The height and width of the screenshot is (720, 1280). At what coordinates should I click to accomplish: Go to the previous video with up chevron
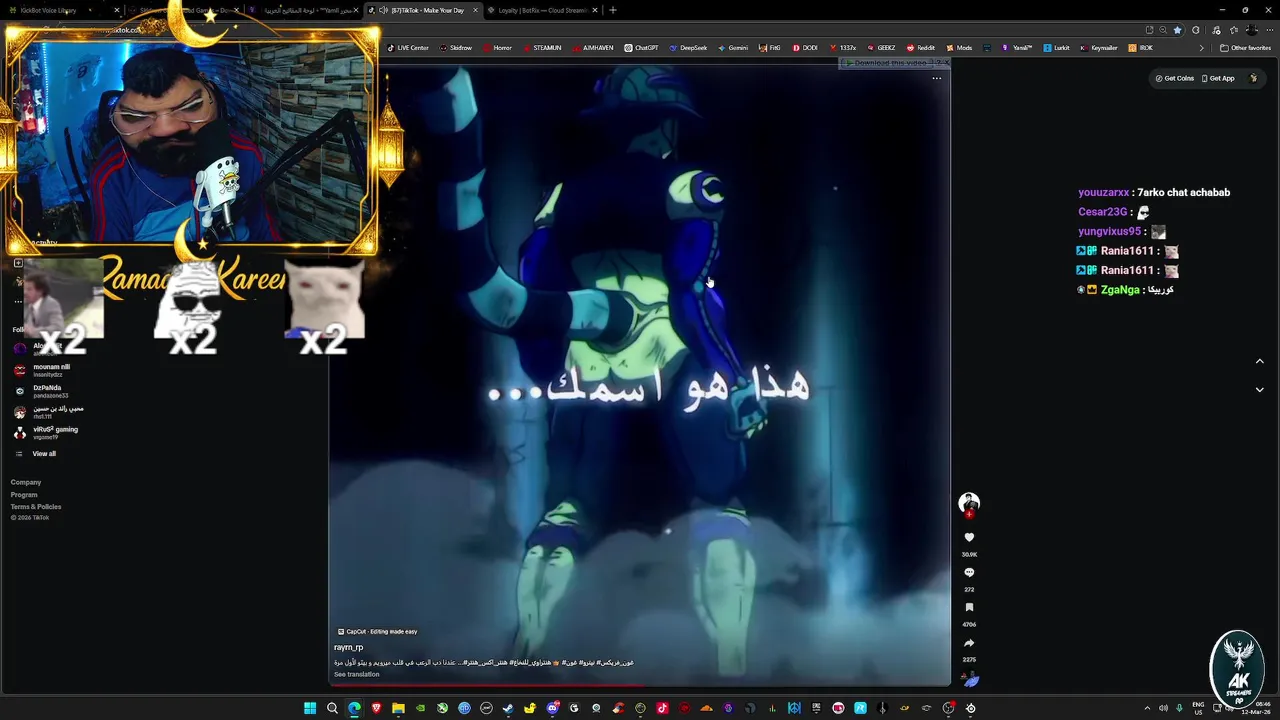(x=1260, y=361)
